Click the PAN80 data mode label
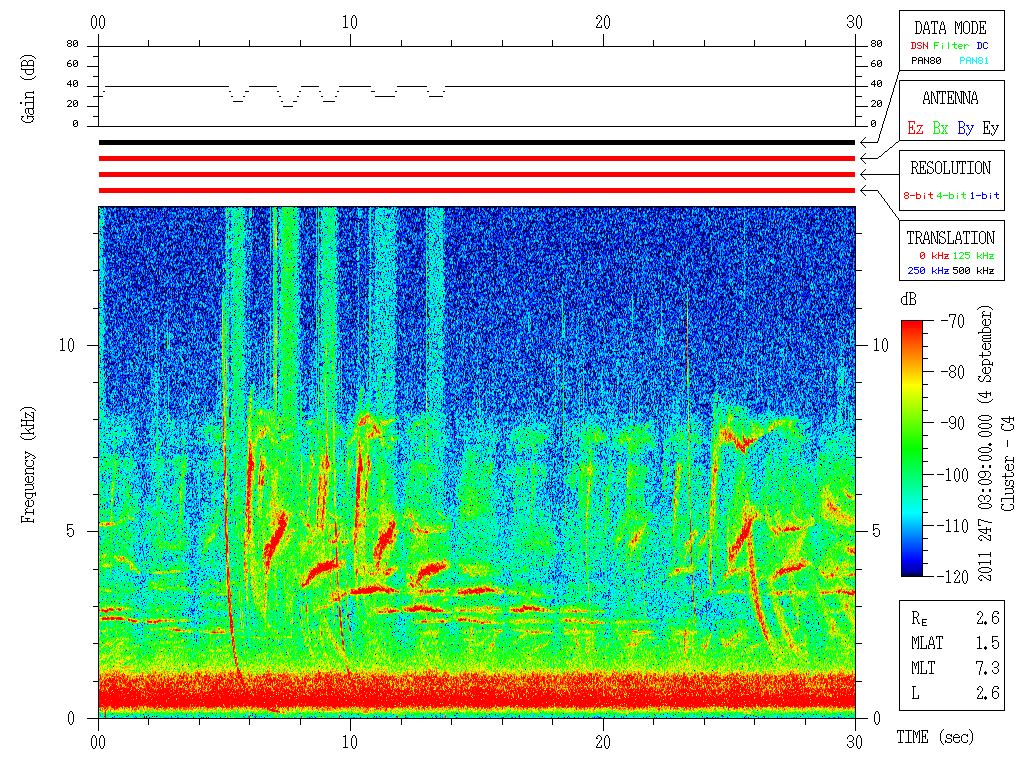 [926, 61]
